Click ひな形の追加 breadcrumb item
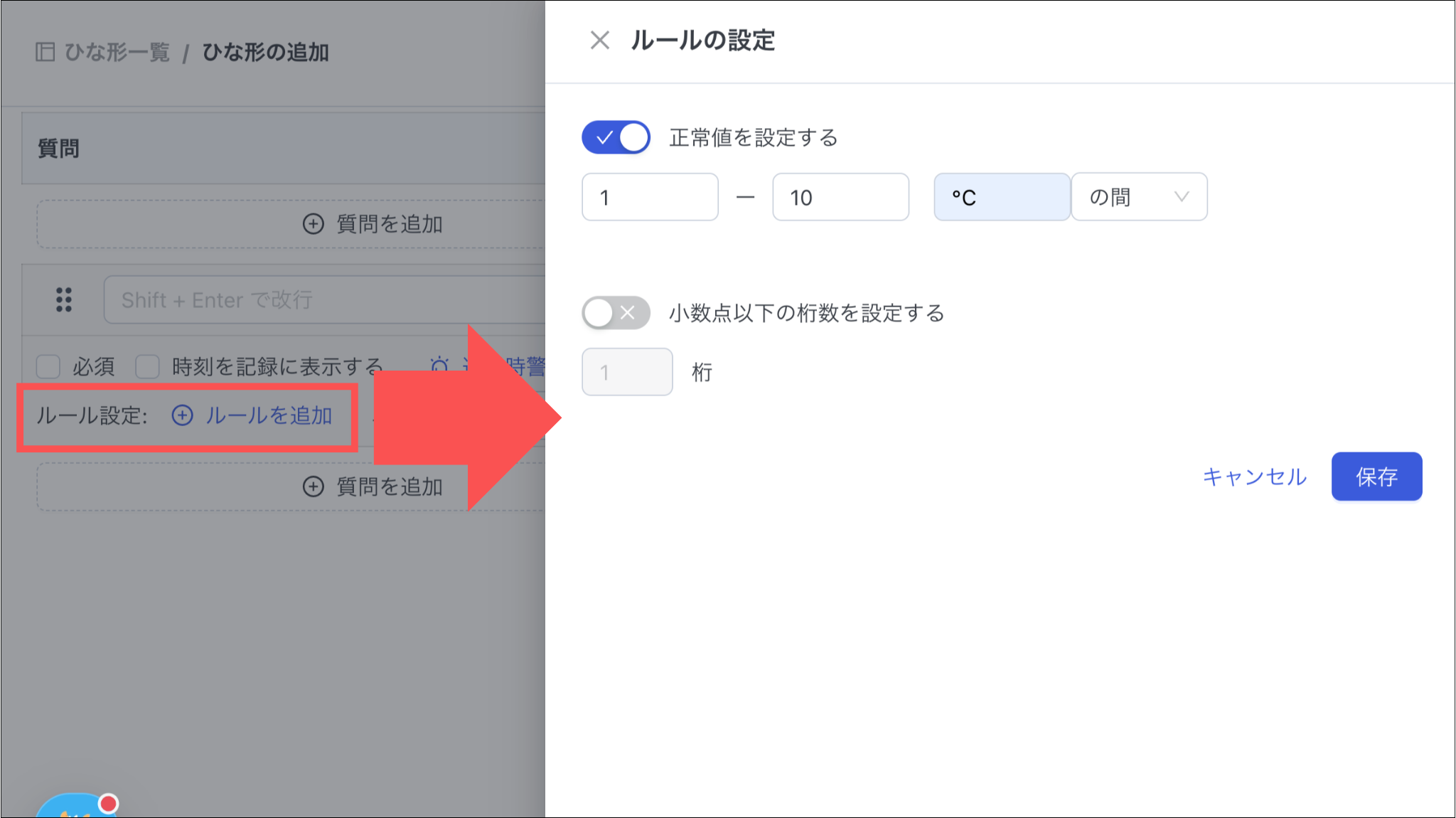Screen dimensions: 1456x818 point(265,52)
